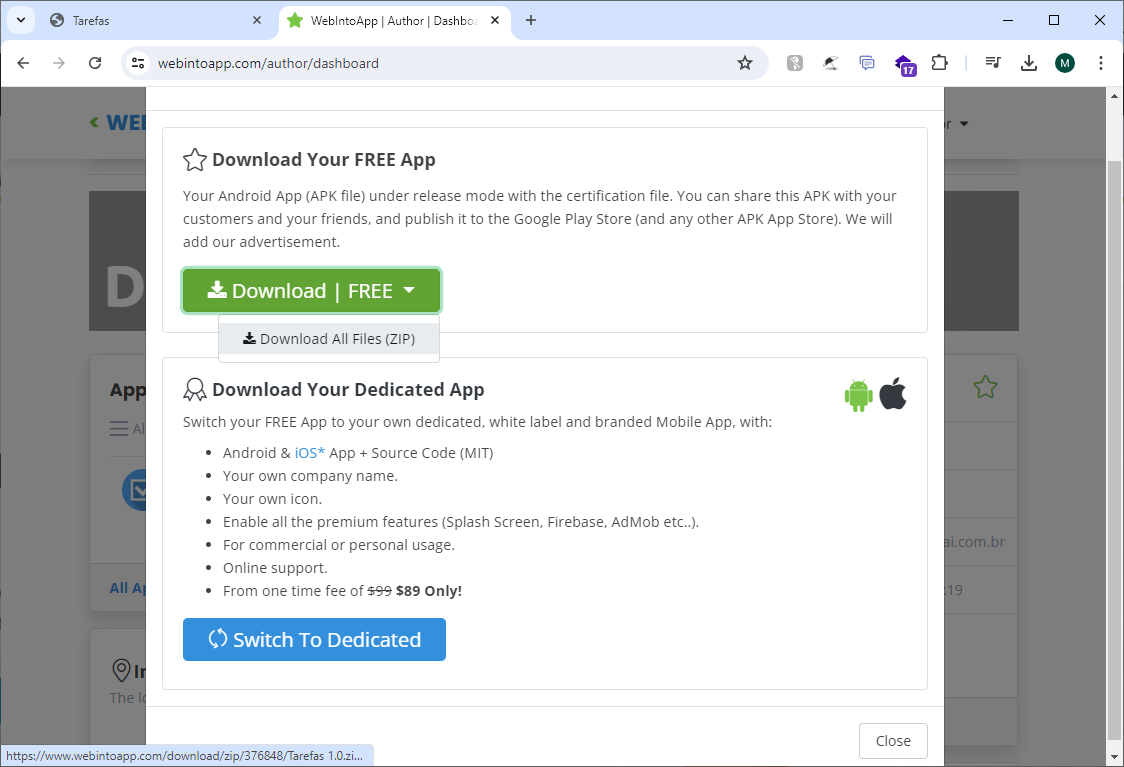Open the profile avatar M menu
1124x767 pixels.
(x=1065, y=63)
